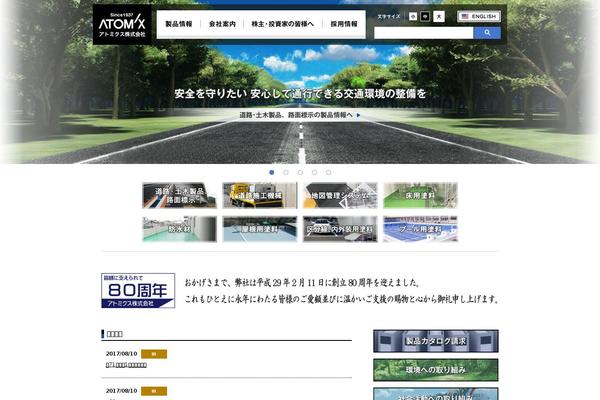This screenshot has height=400, width=600.
Task: Set font size to small (小)
Action: pyautogui.click(x=413, y=16)
